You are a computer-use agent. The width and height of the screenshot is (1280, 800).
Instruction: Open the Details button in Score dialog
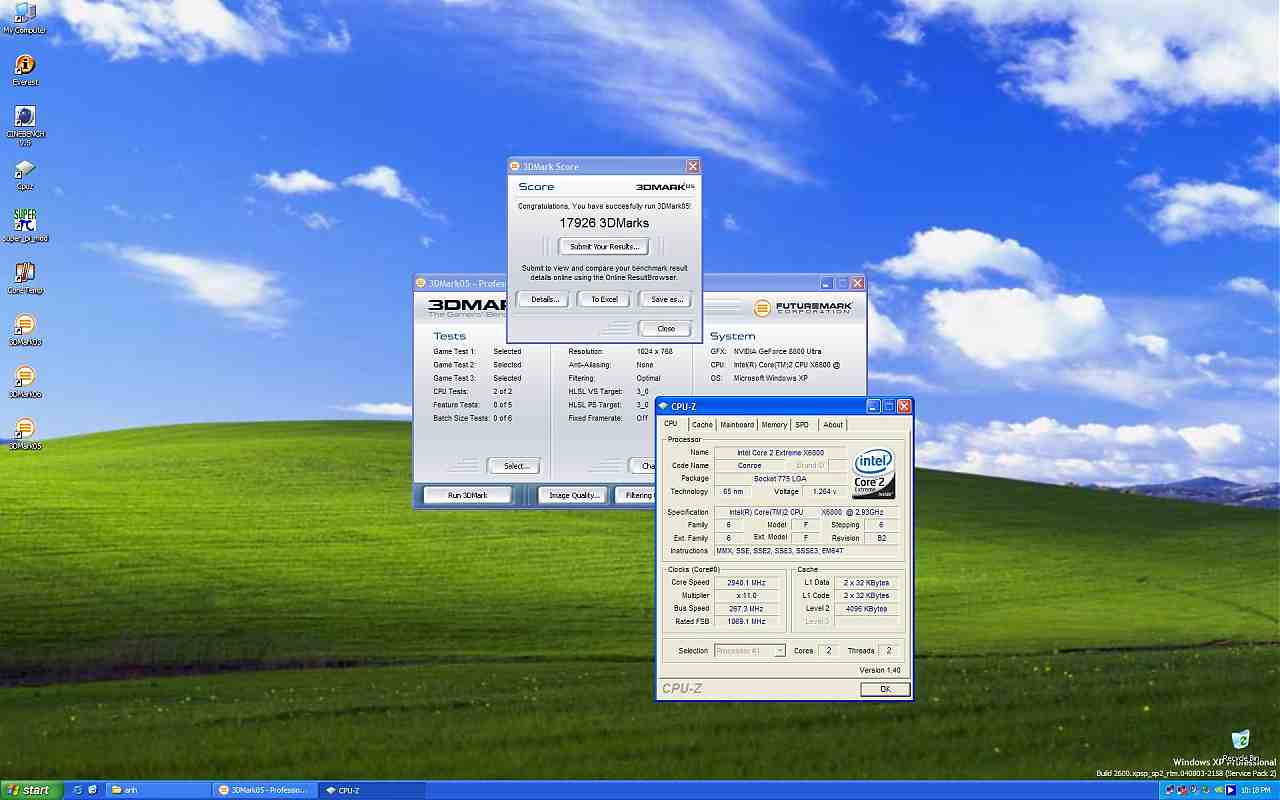(x=544, y=299)
